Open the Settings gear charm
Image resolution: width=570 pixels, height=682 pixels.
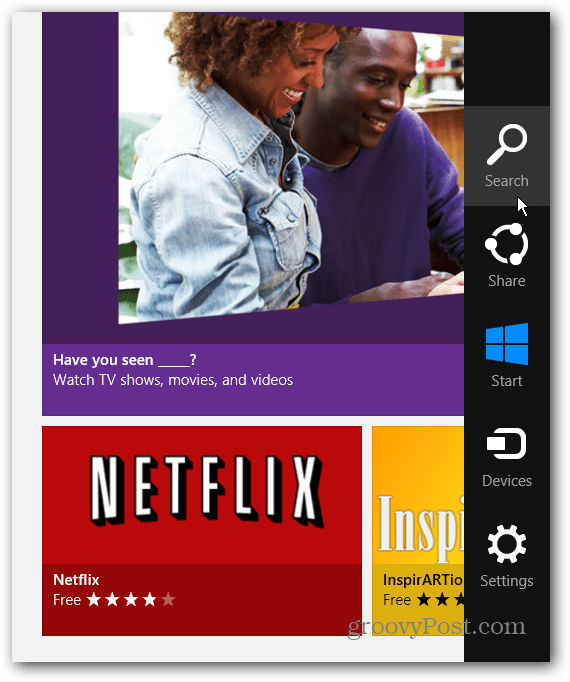(507, 557)
